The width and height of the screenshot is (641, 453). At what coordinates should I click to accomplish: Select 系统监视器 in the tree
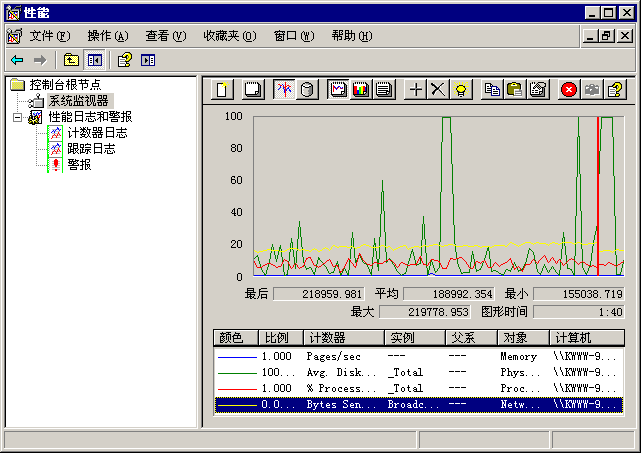coord(79,101)
